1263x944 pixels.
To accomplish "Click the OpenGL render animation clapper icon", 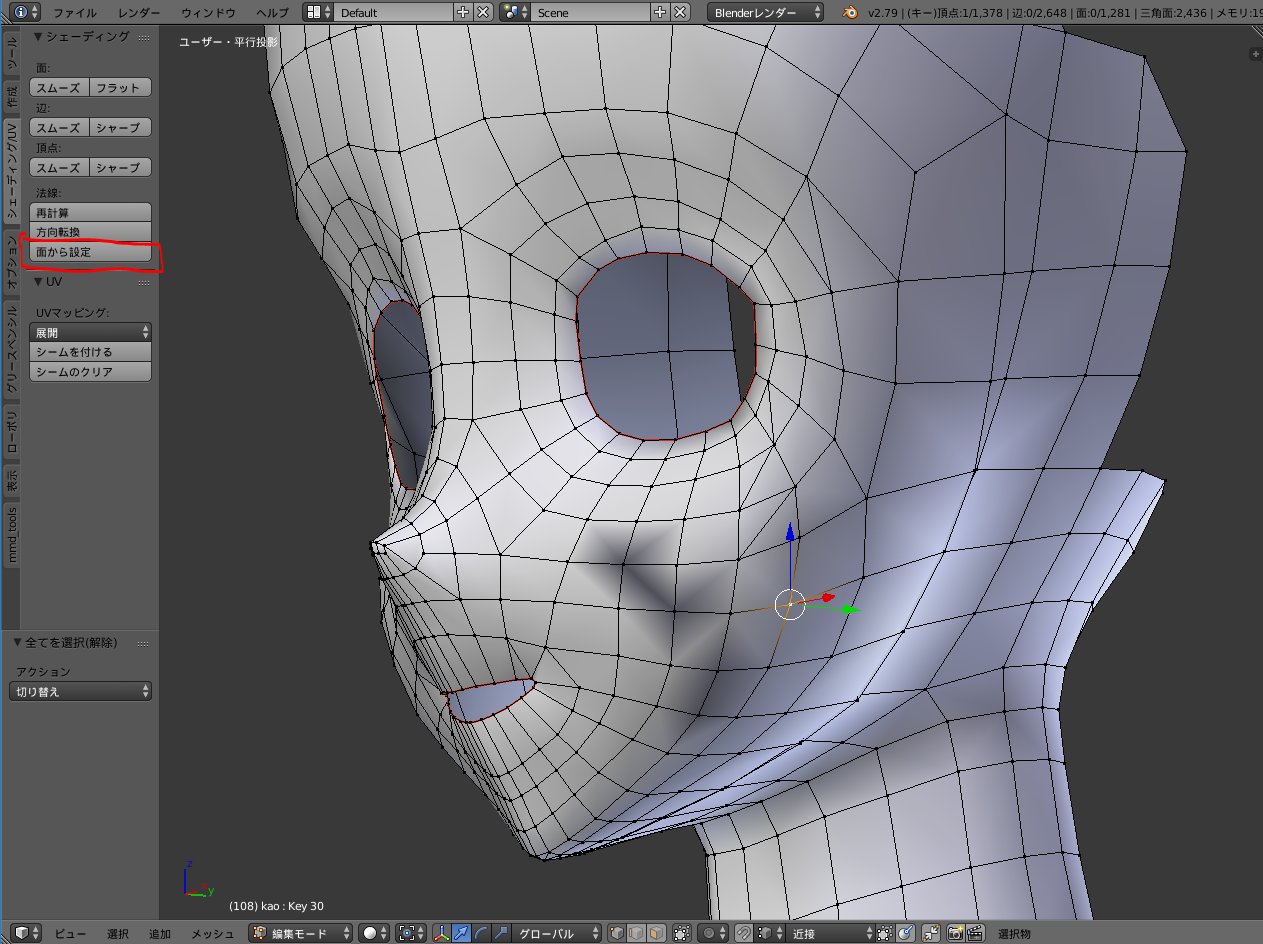I will [x=975, y=933].
